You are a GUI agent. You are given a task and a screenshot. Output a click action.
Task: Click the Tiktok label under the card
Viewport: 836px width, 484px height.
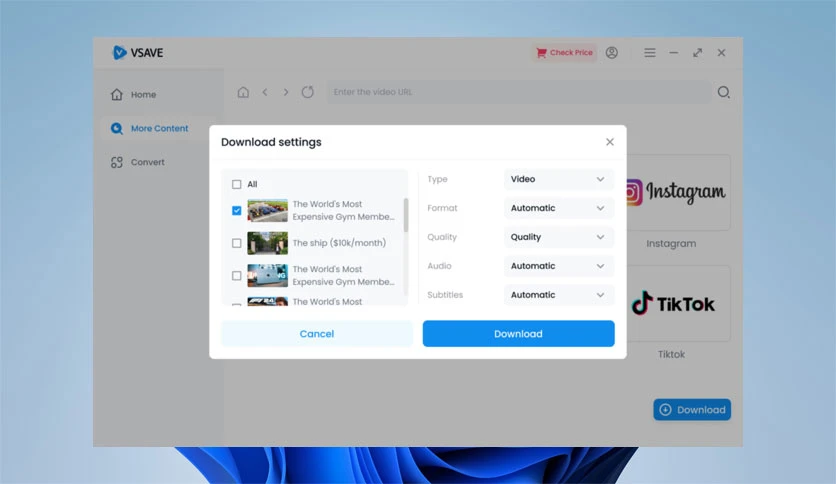click(671, 354)
